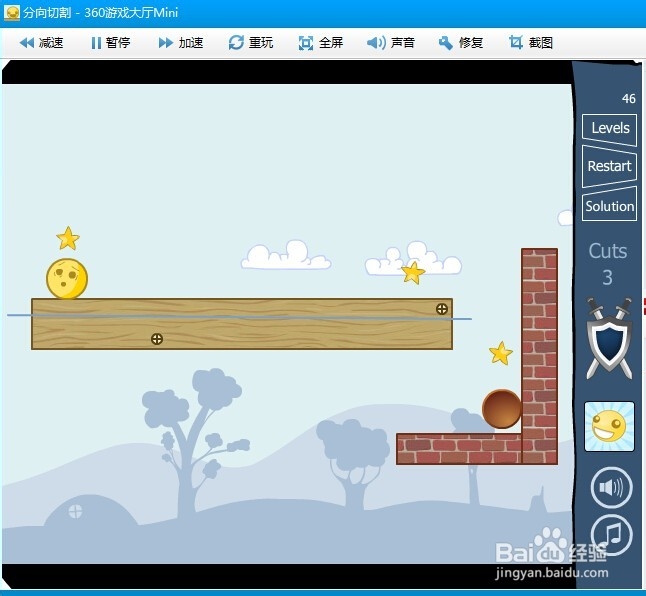Image resolution: width=646 pixels, height=596 pixels.
Task: Click the vertical brick wall
Action: pyautogui.click(x=540, y=356)
